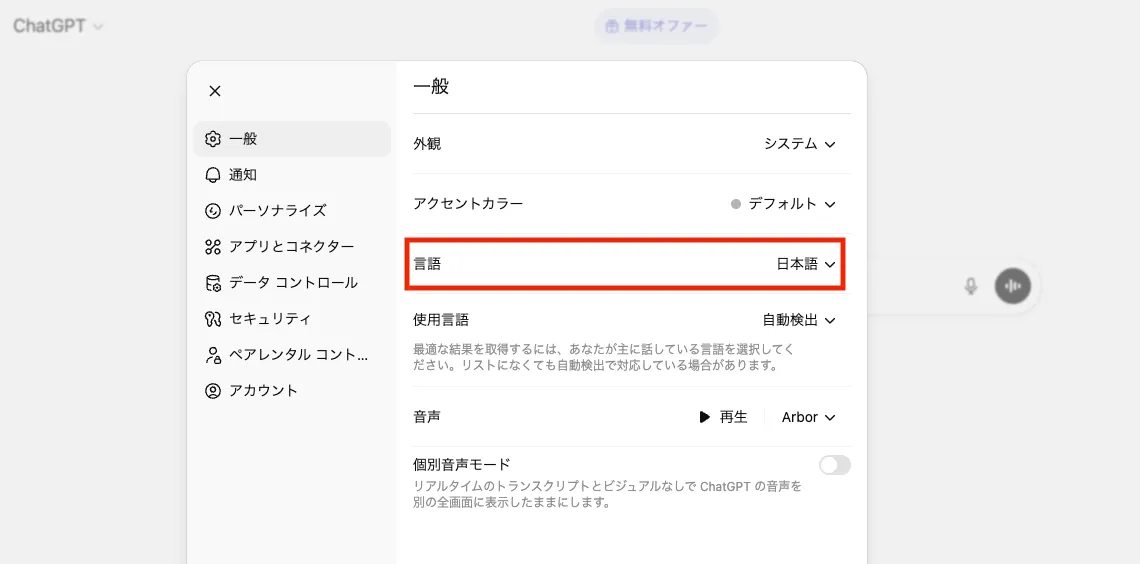Viewport: 1140px width, 564px height.
Task: Click the パーソナライズ icon in sidebar
Action: [212, 211]
